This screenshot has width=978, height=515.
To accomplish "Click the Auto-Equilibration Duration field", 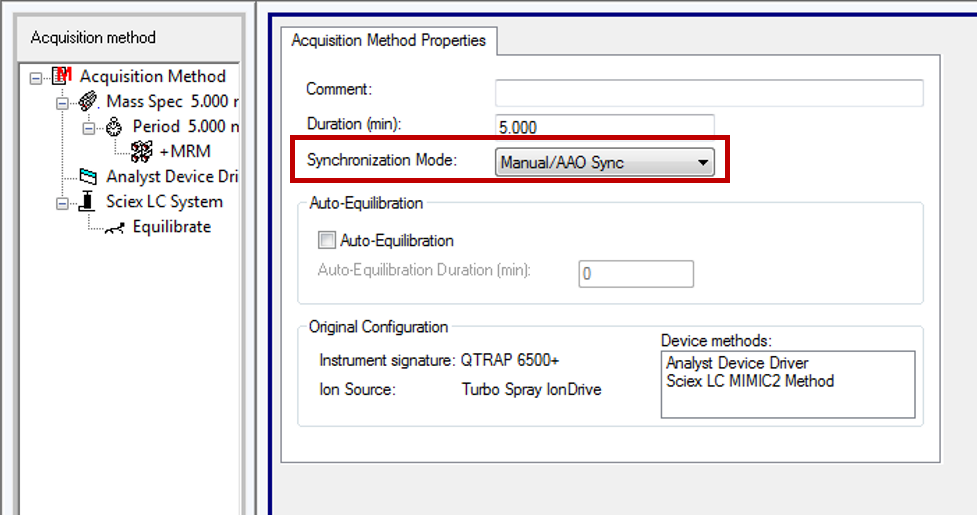I will [635, 273].
